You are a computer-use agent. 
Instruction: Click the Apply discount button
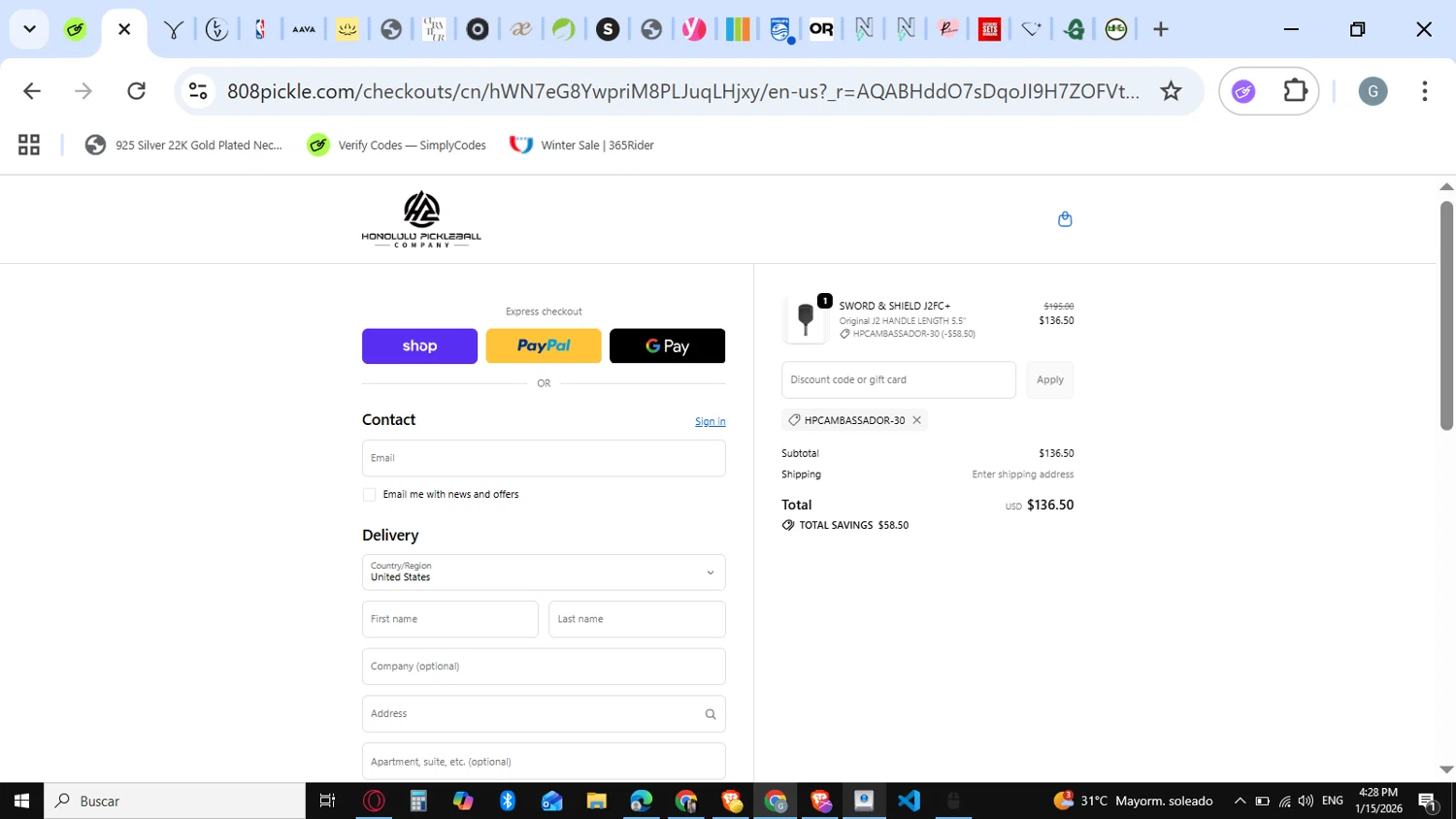point(1050,380)
